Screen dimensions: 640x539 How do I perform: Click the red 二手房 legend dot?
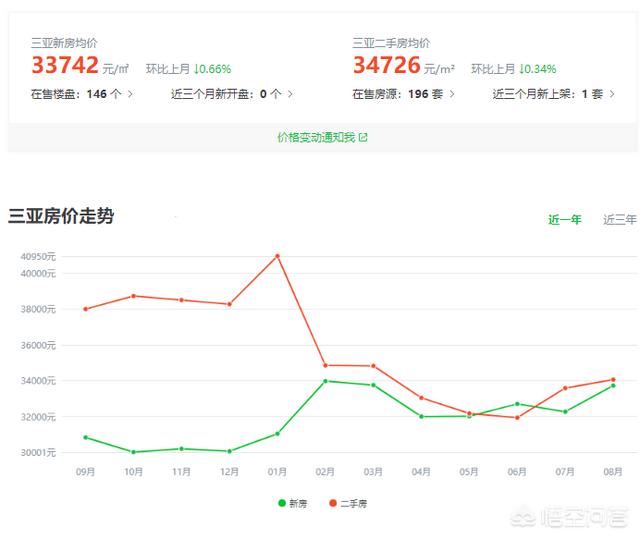(333, 503)
